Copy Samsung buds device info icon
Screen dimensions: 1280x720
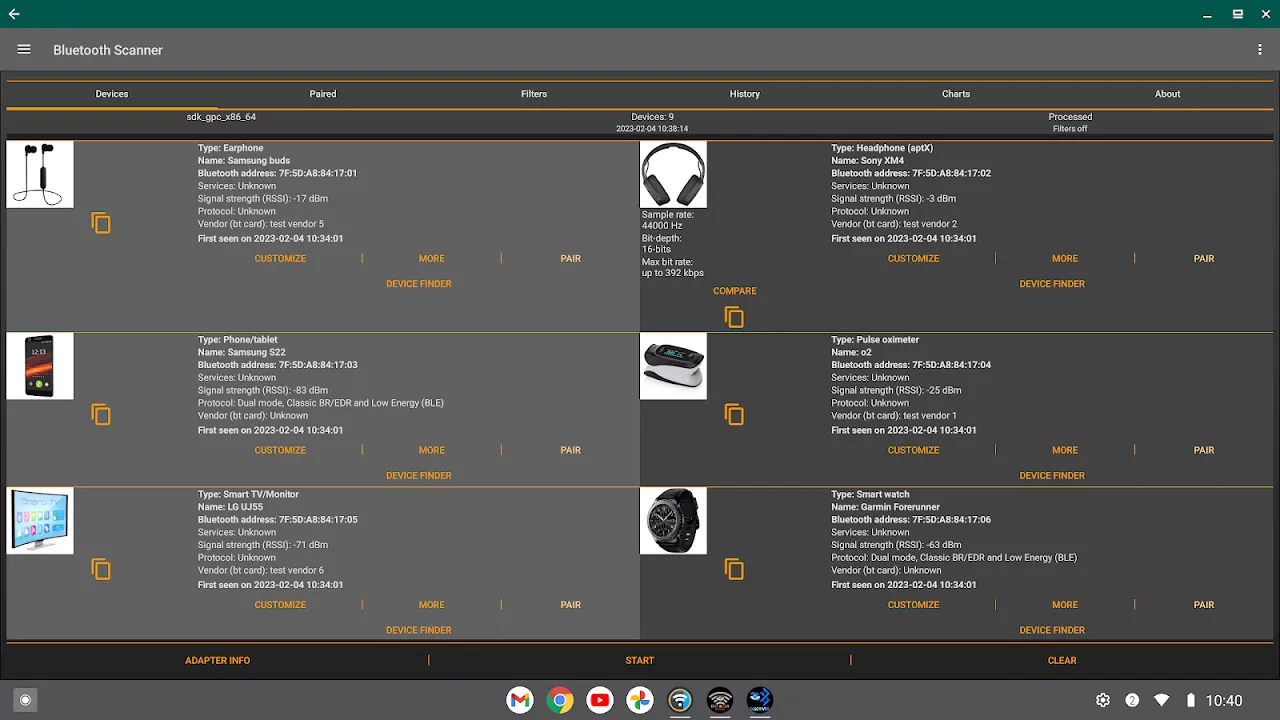pos(101,223)
